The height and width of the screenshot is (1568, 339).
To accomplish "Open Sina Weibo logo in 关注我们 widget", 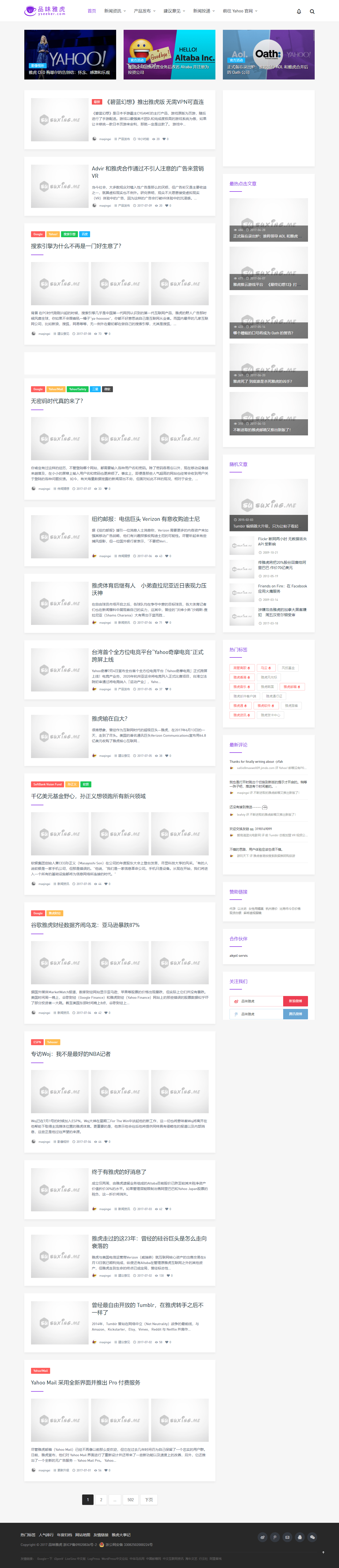I will 236,1001.
